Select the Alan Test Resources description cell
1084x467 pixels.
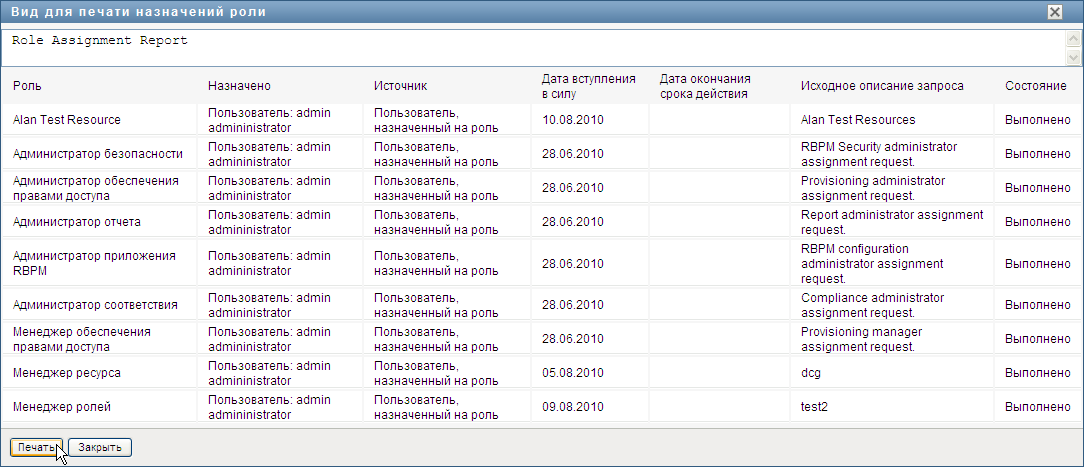(858, 120)
